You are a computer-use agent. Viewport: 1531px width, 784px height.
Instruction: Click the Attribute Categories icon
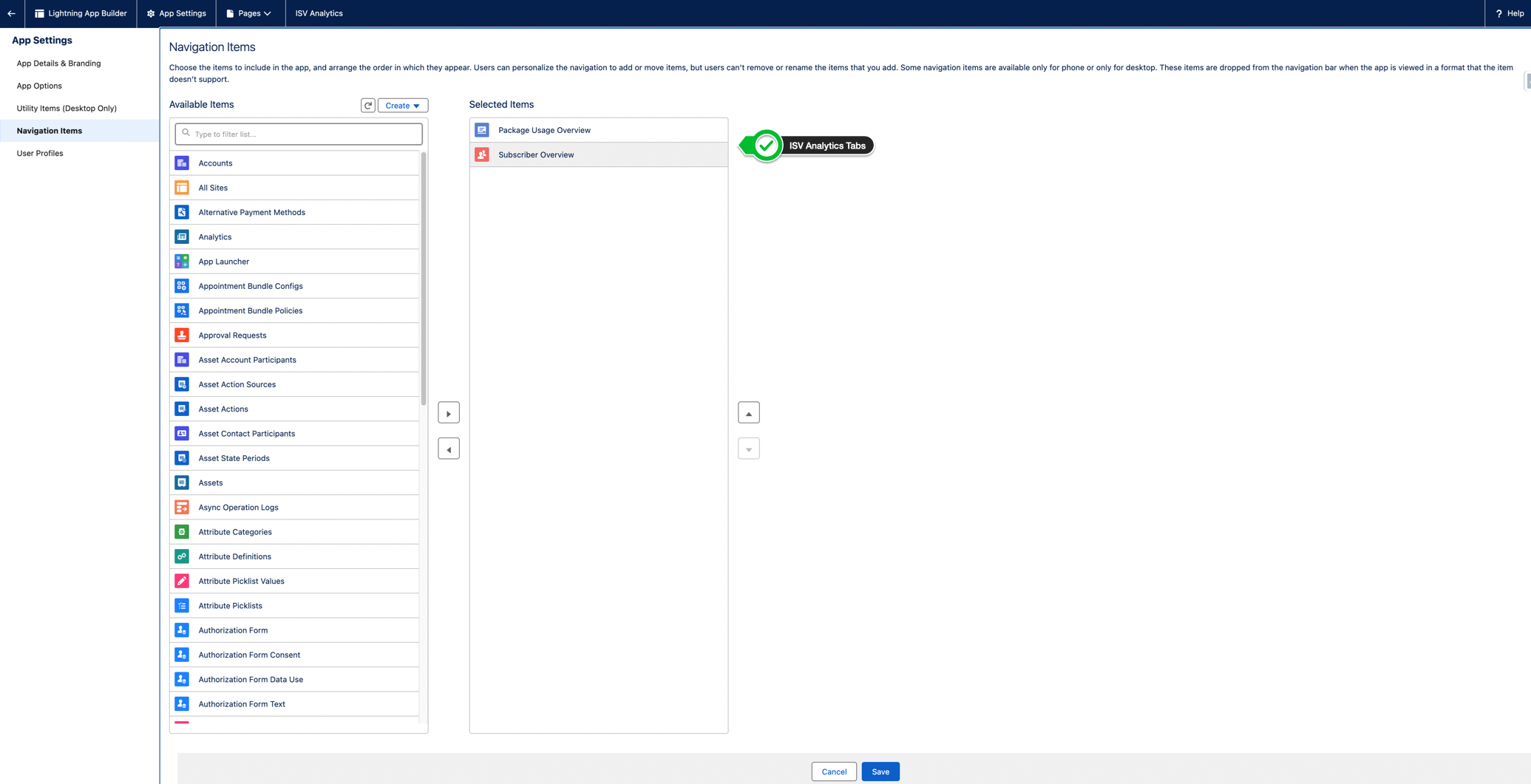pyautogui.click(x=182, y=532)
